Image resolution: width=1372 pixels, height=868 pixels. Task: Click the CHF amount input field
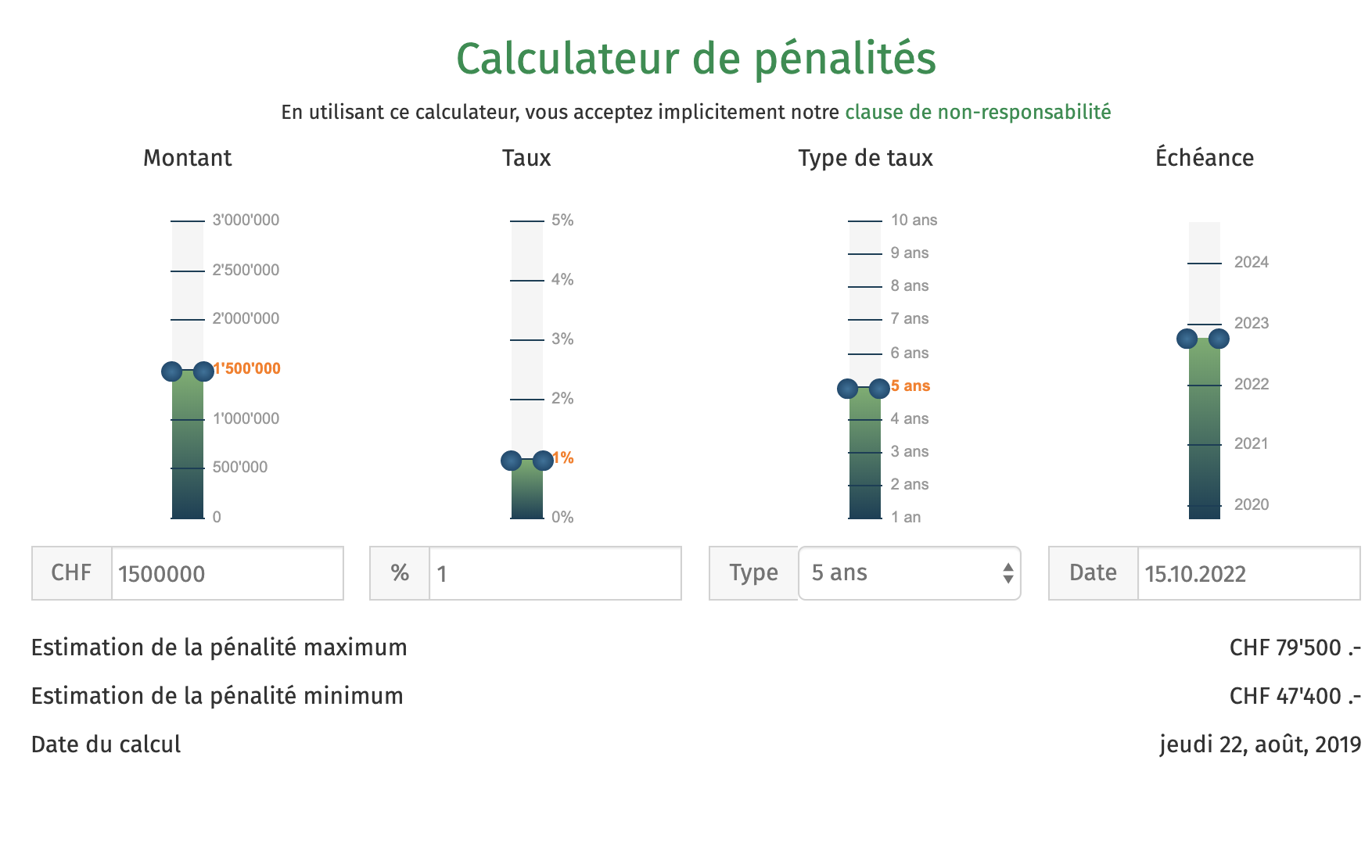(227, 573)
